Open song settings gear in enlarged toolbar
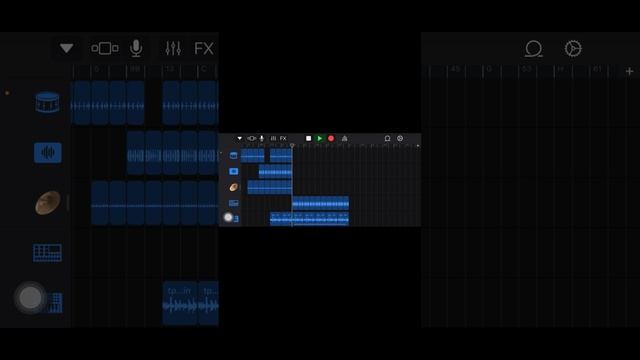Image resolution: width=640 pixels, height=360 pixels. pyautogui.click(x=573, y=49)
